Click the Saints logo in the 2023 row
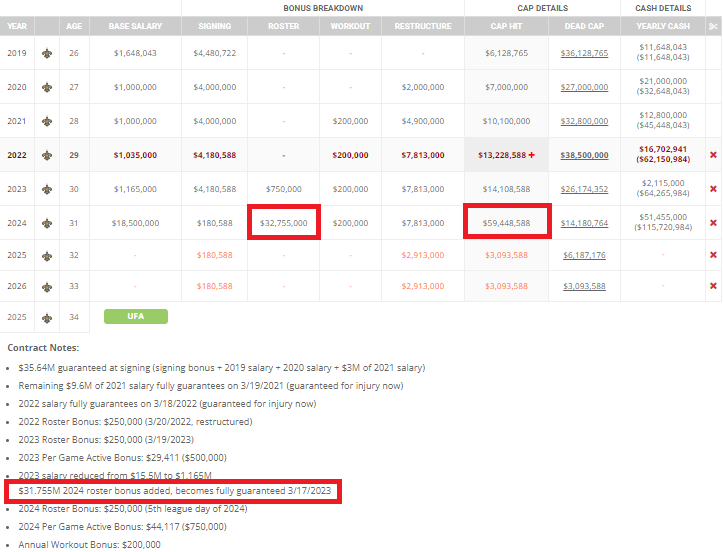 (x=47, y=189)
